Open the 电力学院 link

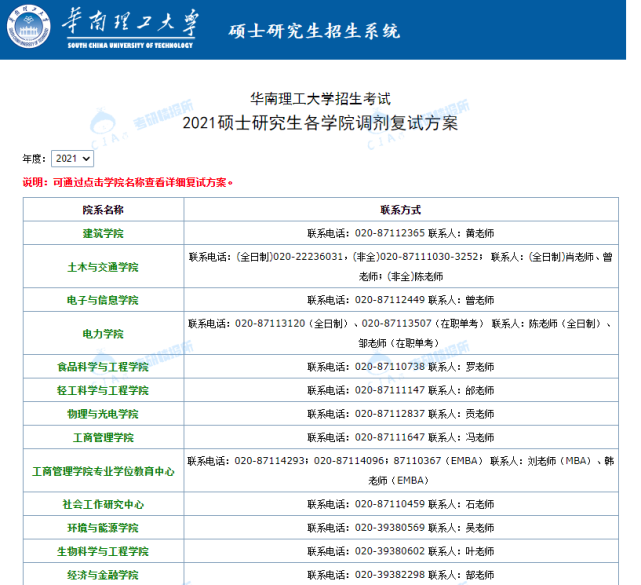[x=103, y=334]
